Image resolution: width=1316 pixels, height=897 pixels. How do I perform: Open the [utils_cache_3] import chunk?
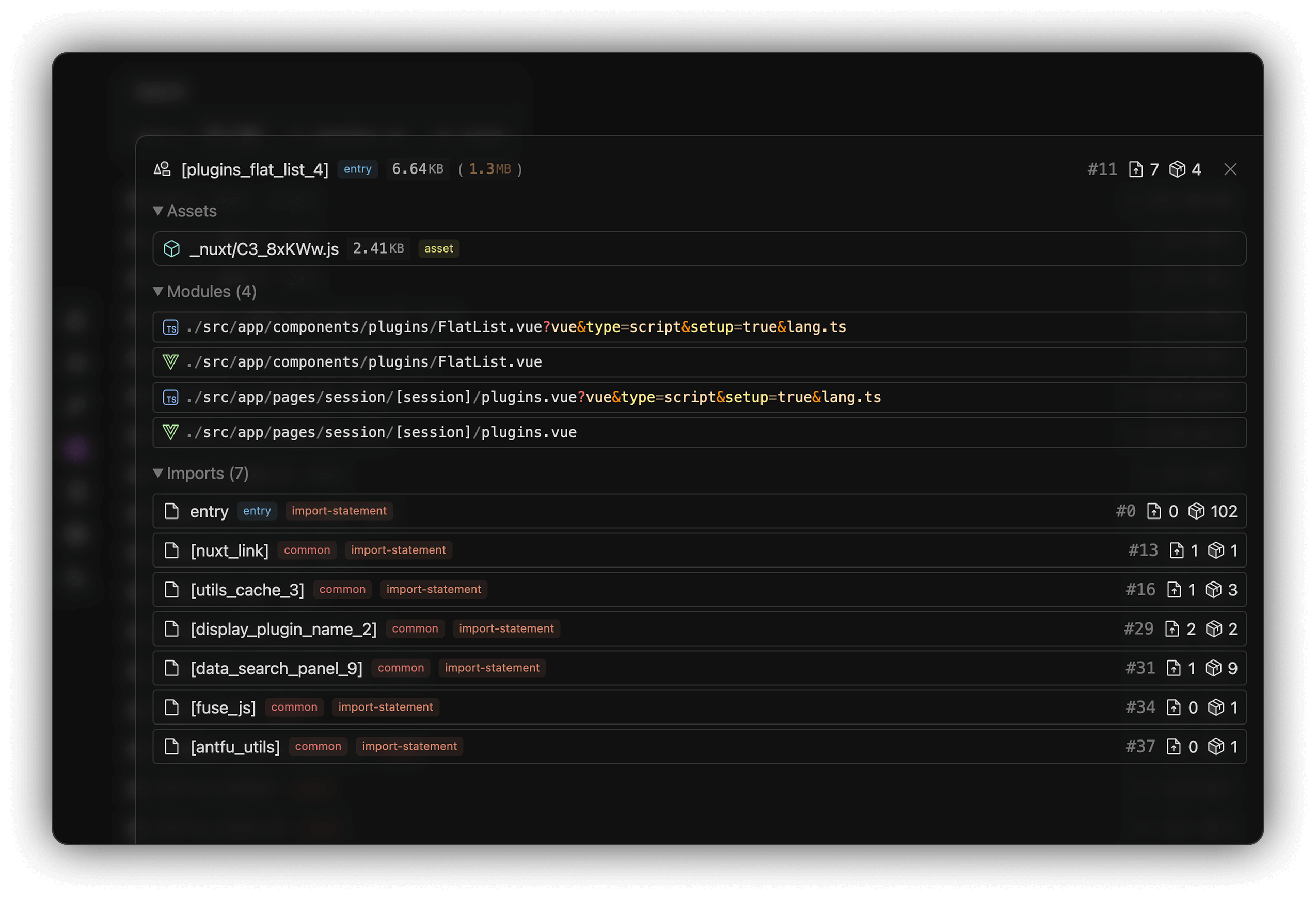pyautogui.click(x=247, y=590)
